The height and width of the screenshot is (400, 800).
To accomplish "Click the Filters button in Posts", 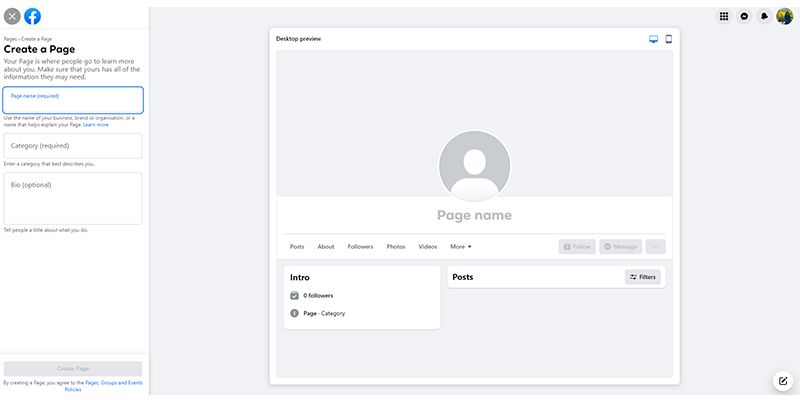I will (x=643, y=277).
